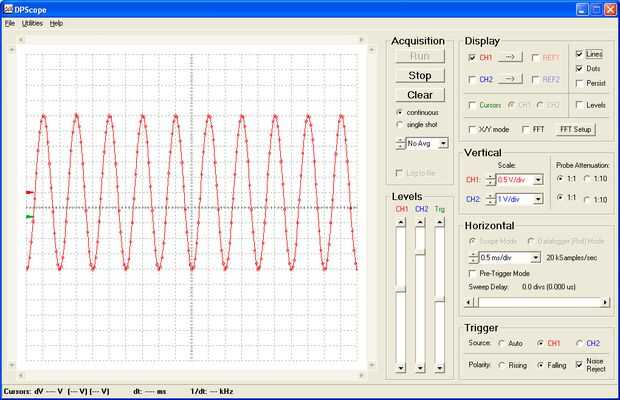Click CH1 level slider up arrow
Screen dimensions: 620x400
pyautogui.click(x=401, y=223)
